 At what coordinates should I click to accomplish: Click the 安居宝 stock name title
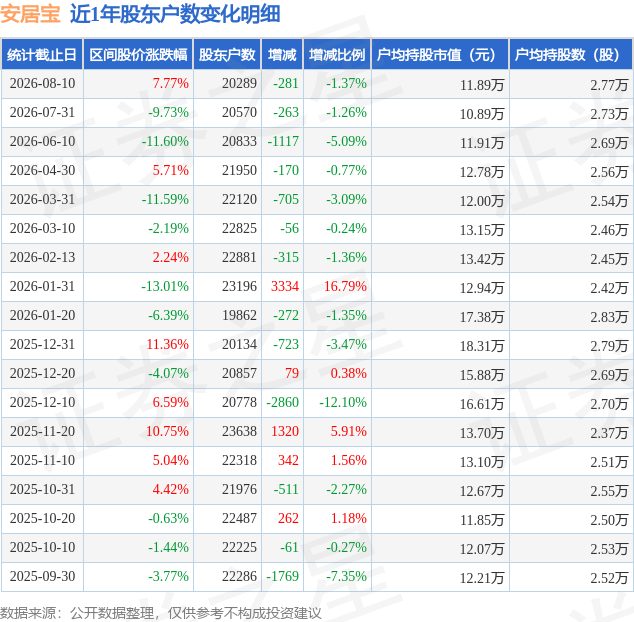(30, 14)
